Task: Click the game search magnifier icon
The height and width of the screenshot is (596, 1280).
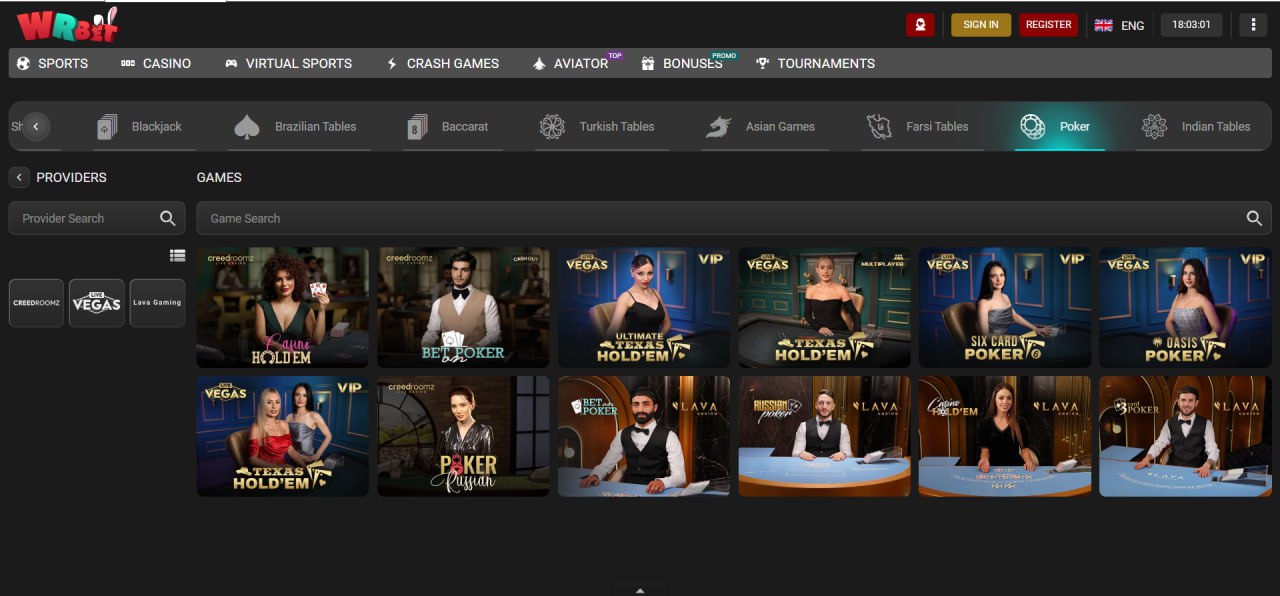Action: coord(1255,218)
